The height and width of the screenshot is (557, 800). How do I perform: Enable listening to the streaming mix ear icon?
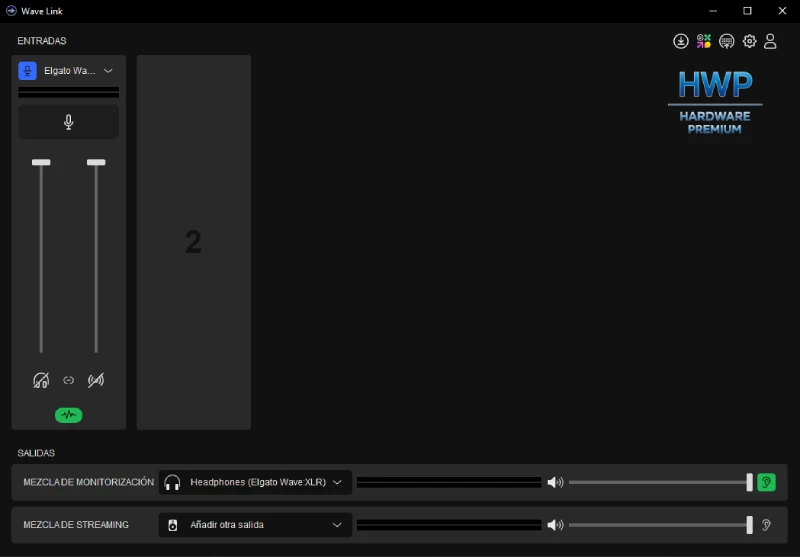click(x=766, y=525)
